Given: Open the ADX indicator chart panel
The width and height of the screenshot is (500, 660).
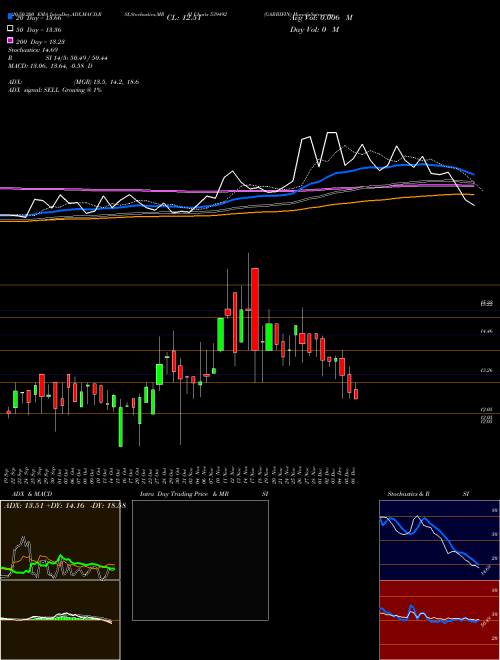Looking at the screenshot, I should [60, 540].
